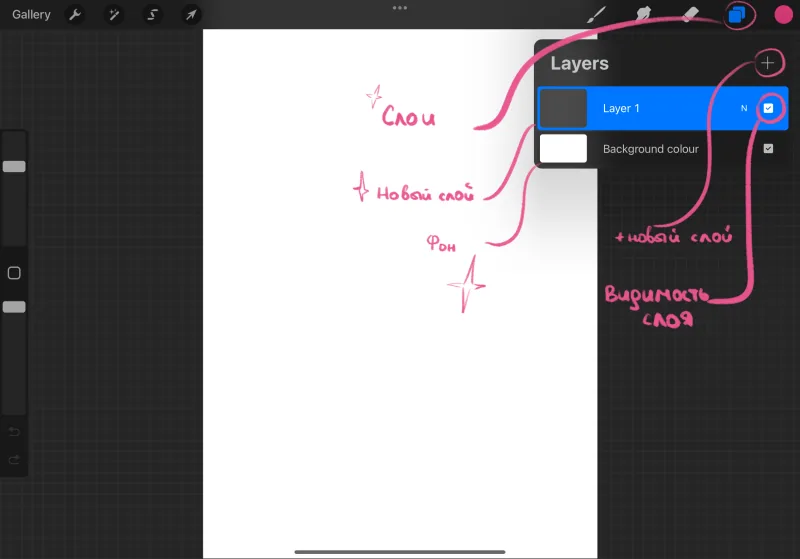Toggle Background colour visibility checkbox

tap(768, 148)
